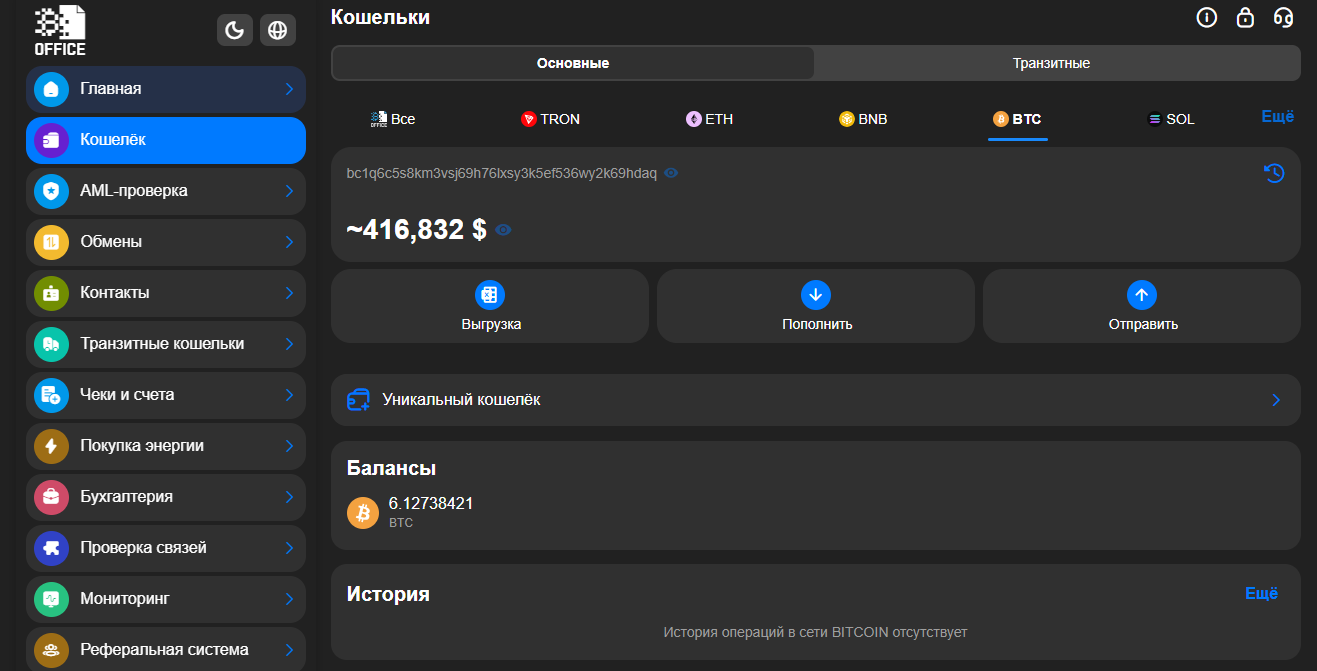Image resolution: width=1317 pixels, height=671 pixels.
Task: Open support via headset icon
Action: point(1283,17)
